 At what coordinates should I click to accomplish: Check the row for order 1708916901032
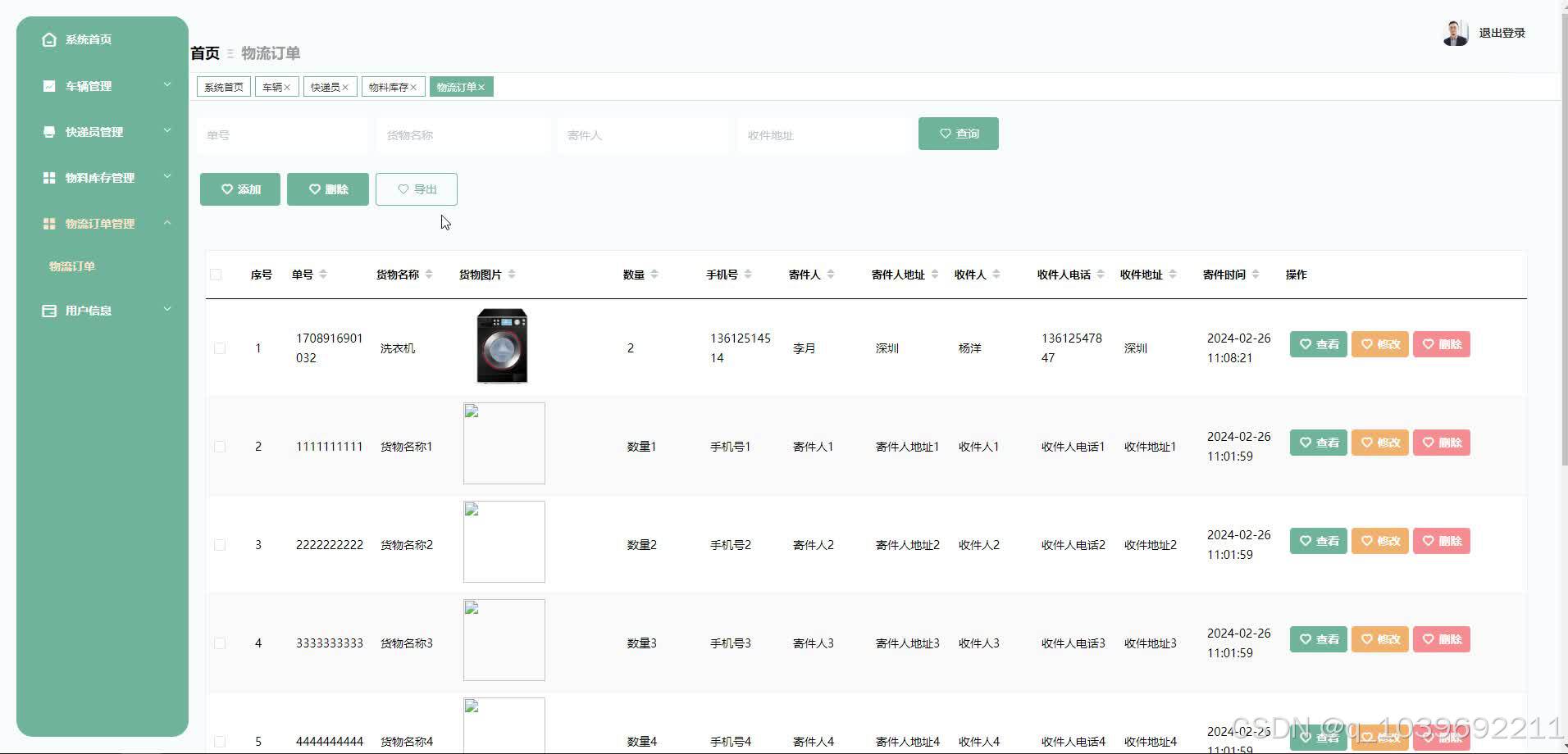click(x=220, y=348)
